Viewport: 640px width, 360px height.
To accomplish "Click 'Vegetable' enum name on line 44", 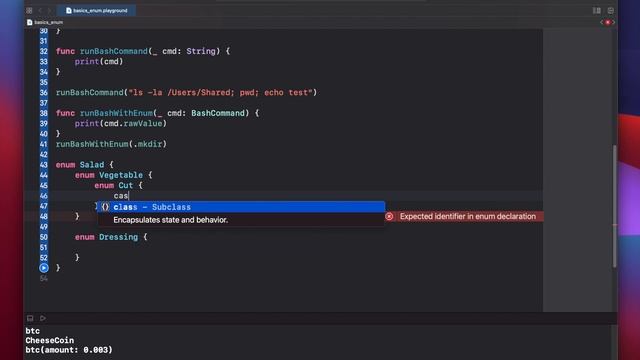I will pyautogui.click(x=121, y=175).
